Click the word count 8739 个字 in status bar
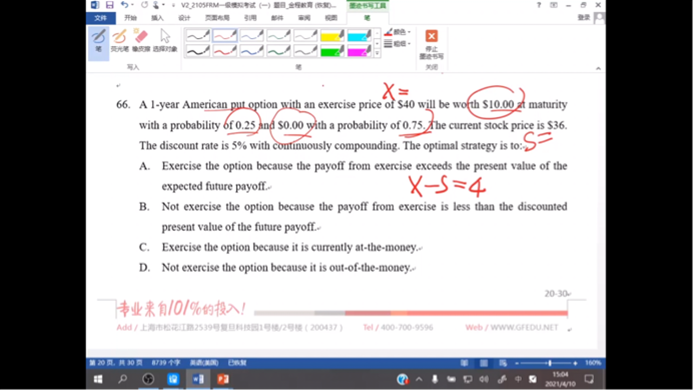Screen dimensions: 693x390 tap(166, 363)
